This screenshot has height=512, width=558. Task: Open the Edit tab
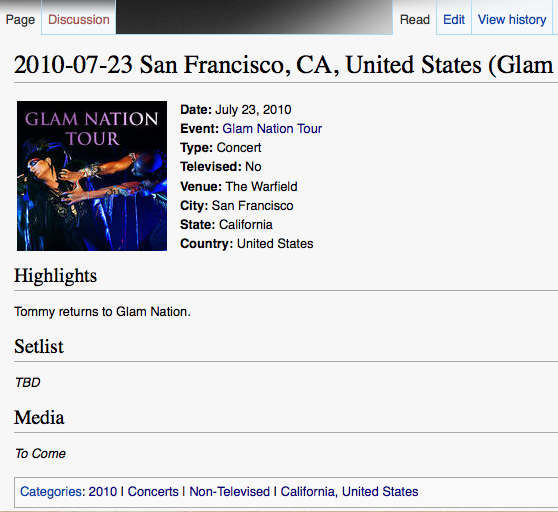pyautogui.click(x=454, y=20)
